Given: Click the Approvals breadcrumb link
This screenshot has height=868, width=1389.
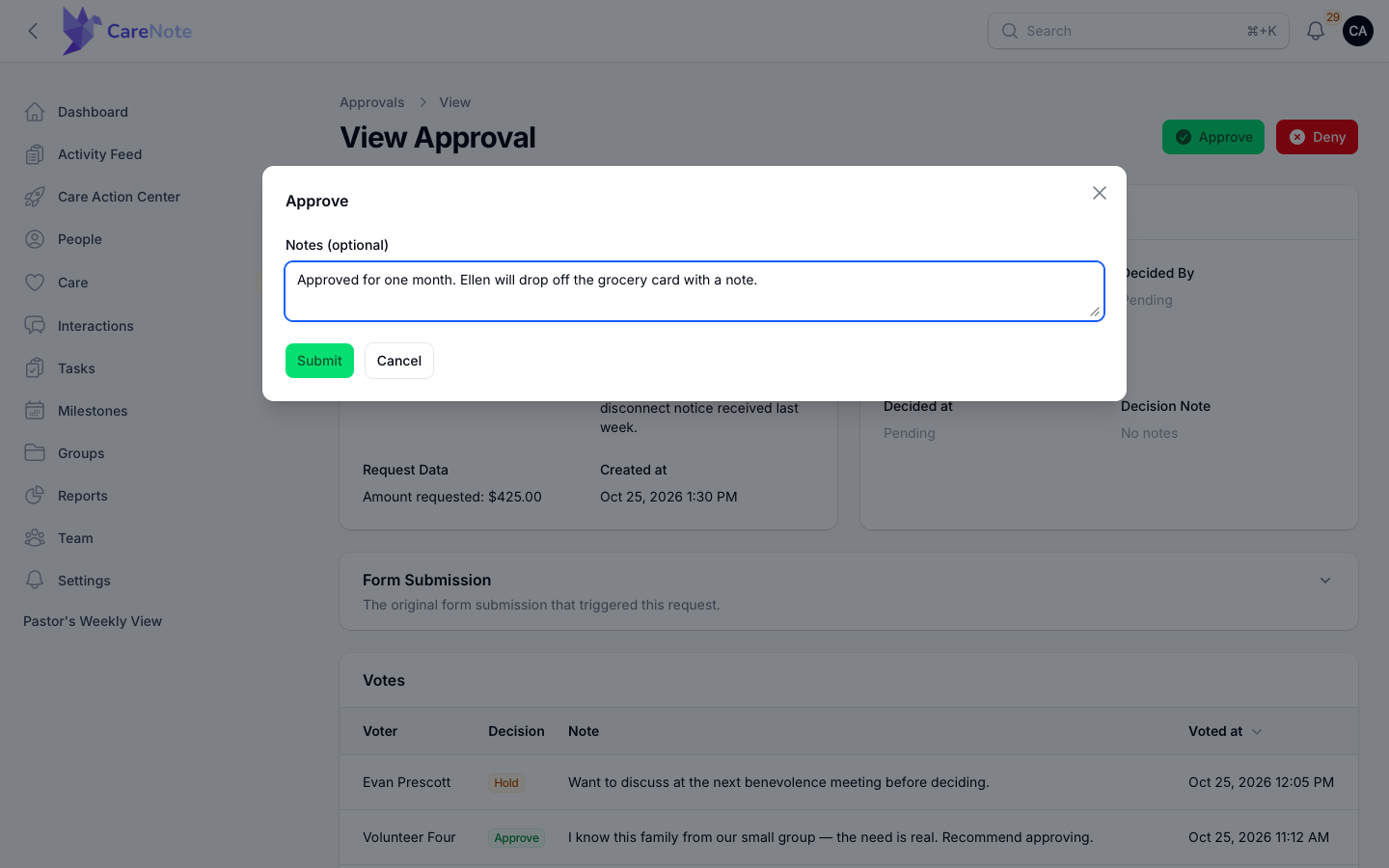Looking at the screenshot, I should [x=372, y=102].
